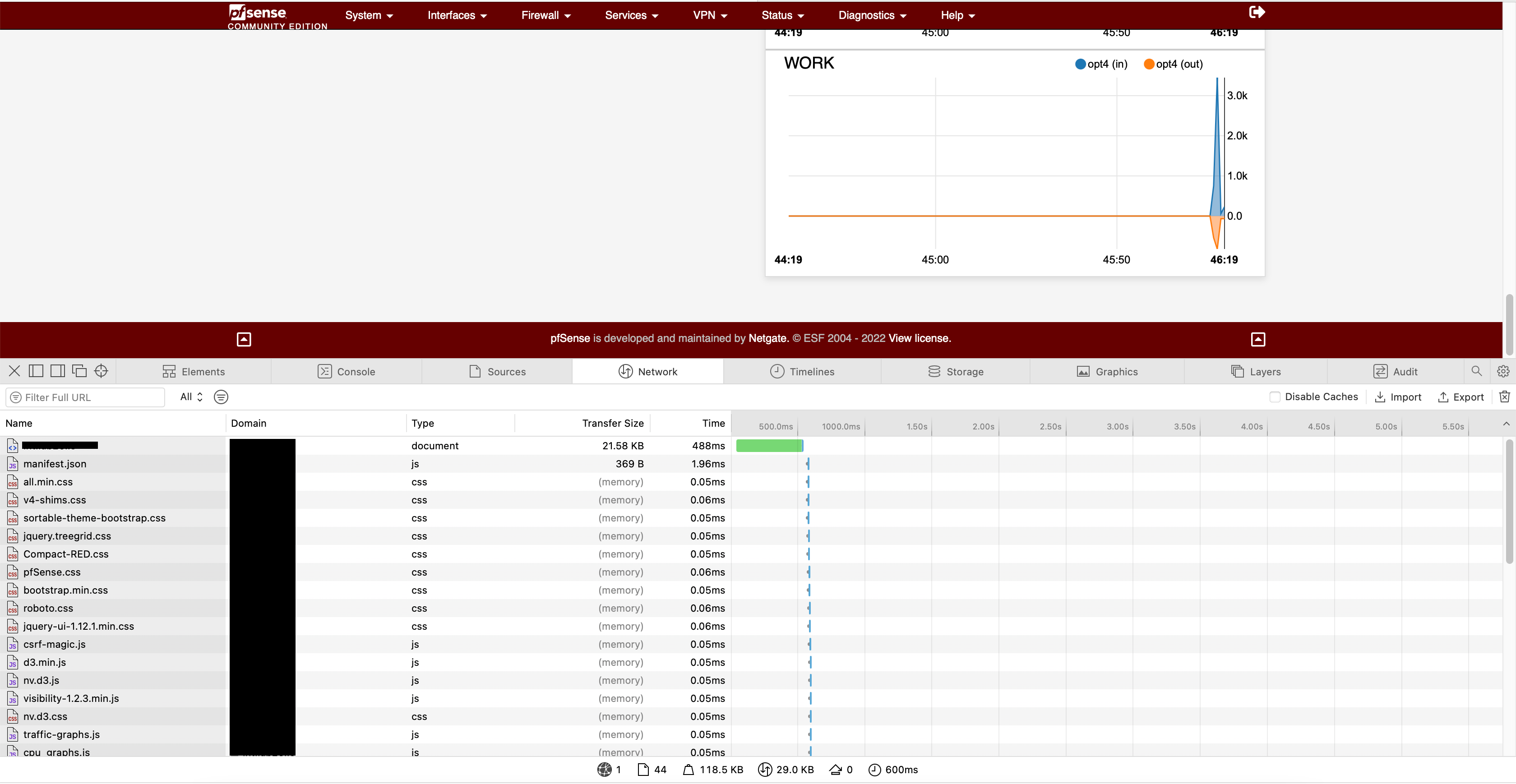Switch to the Storage tab

coord(956,371)
